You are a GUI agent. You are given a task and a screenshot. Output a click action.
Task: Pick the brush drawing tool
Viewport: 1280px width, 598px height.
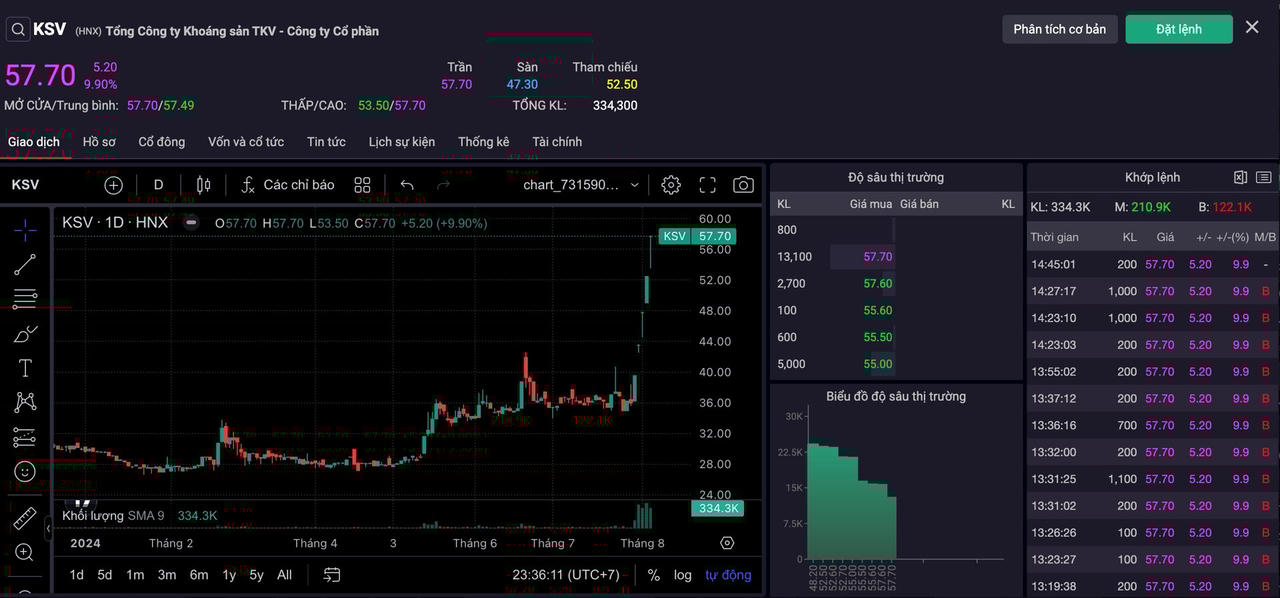tap(25, 333)
